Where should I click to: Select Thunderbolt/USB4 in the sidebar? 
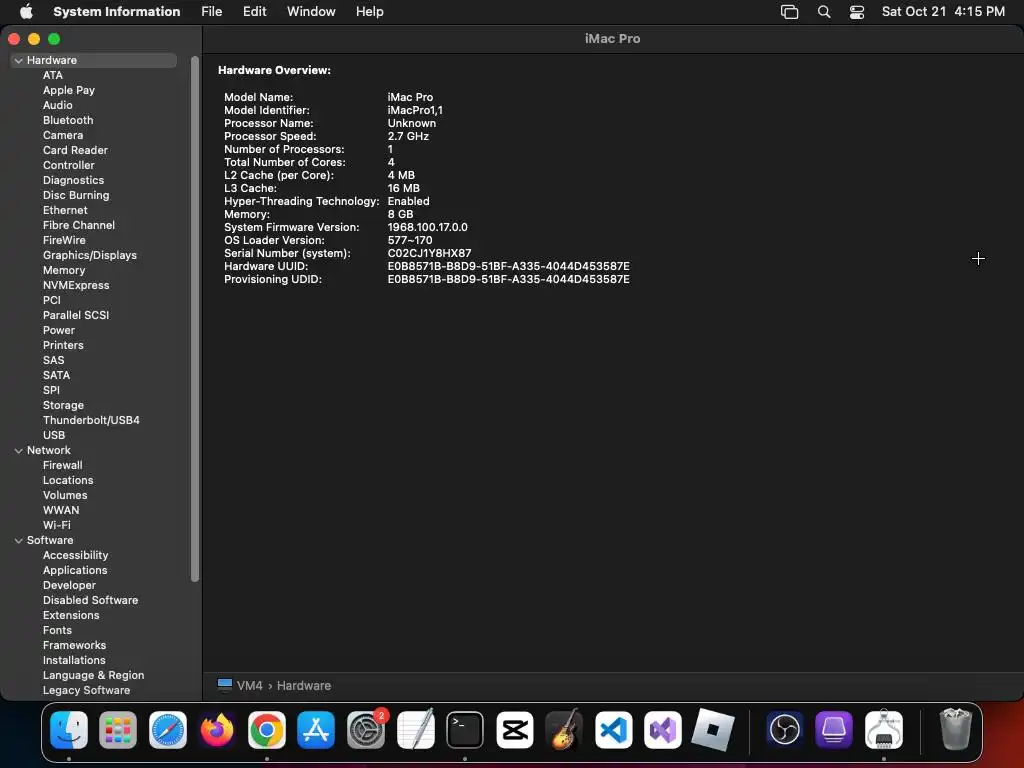point(91,421)
